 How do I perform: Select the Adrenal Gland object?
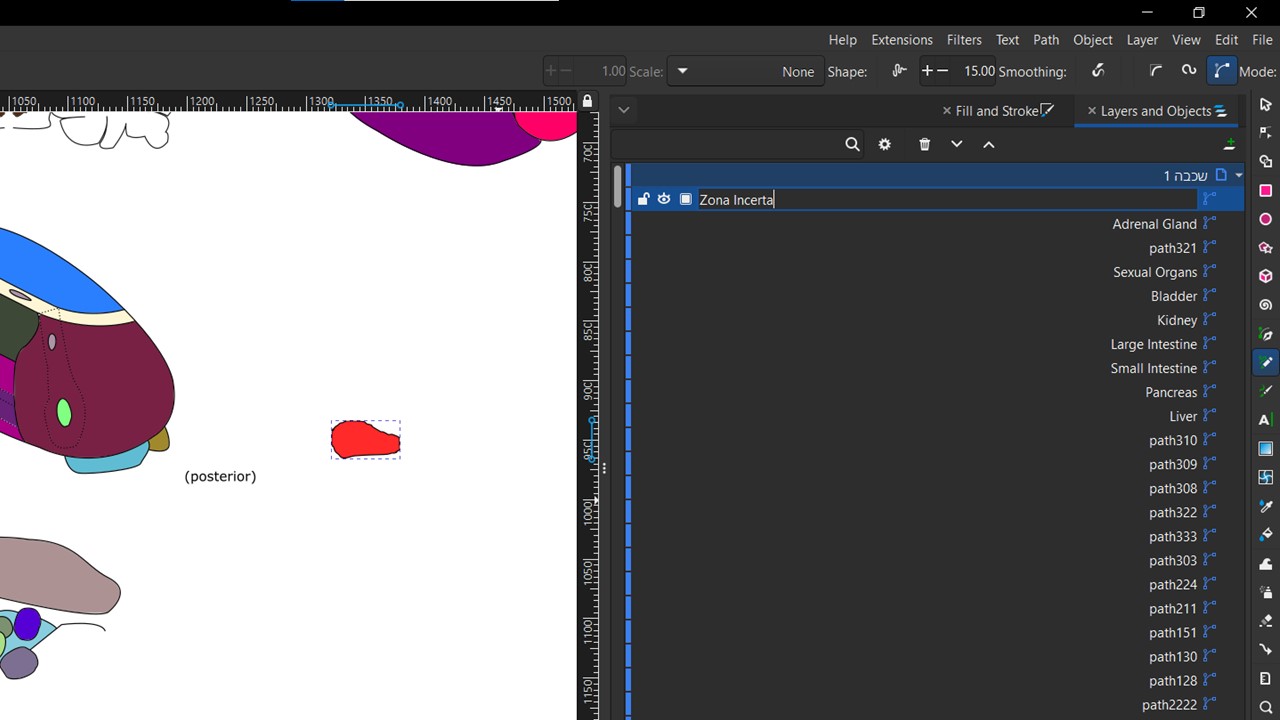click(1154, 224)
